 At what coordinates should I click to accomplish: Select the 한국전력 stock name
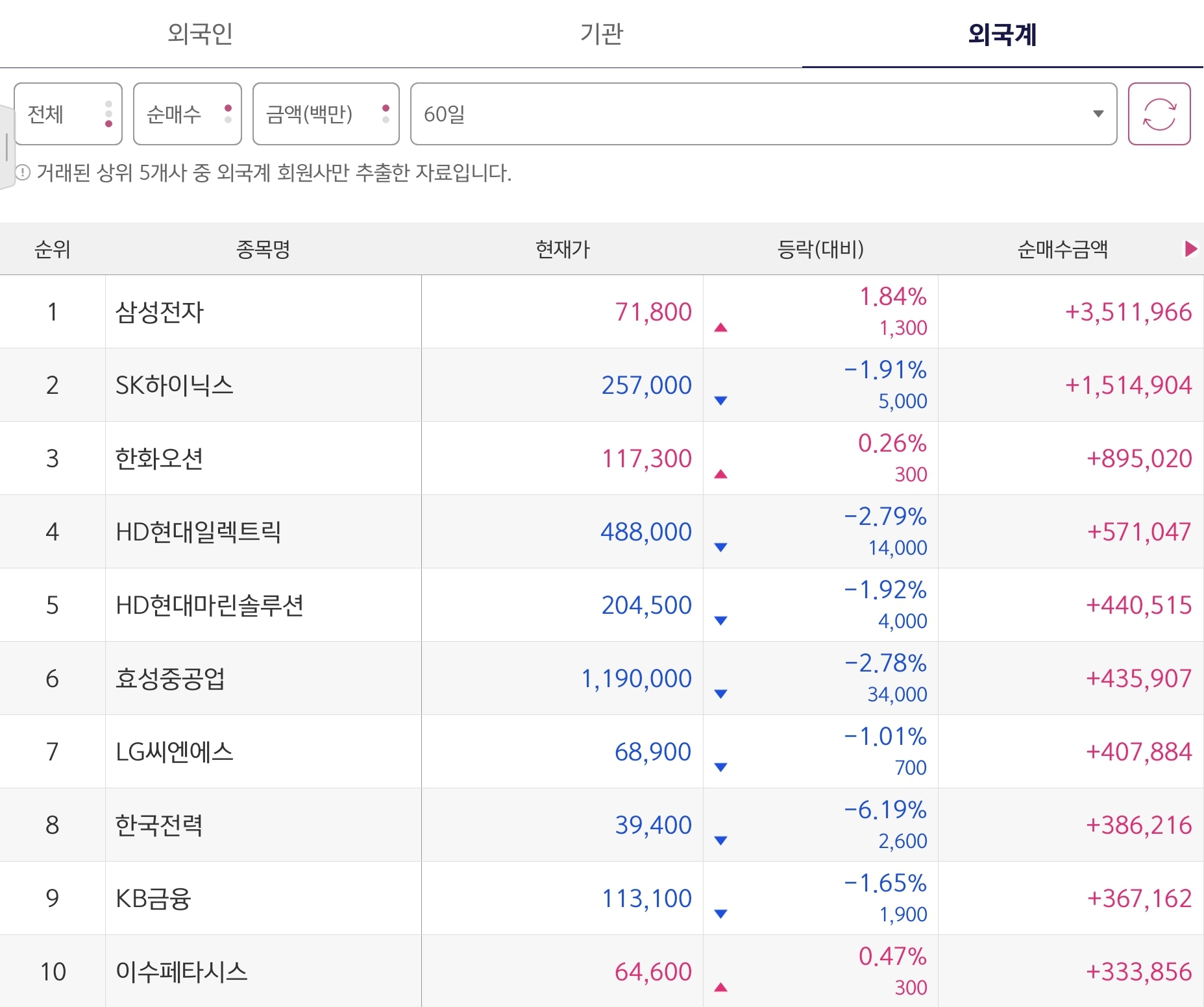pos(159,825)
